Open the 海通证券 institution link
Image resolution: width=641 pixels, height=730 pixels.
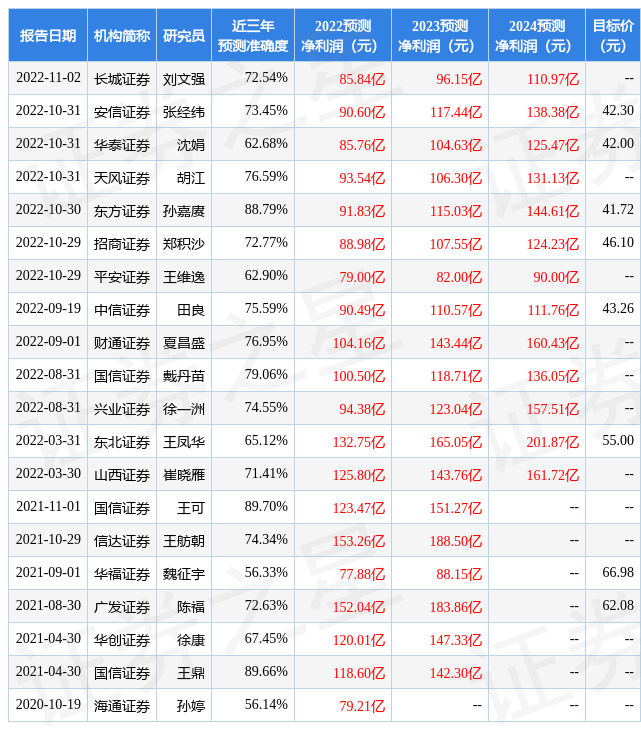(122, 706)
